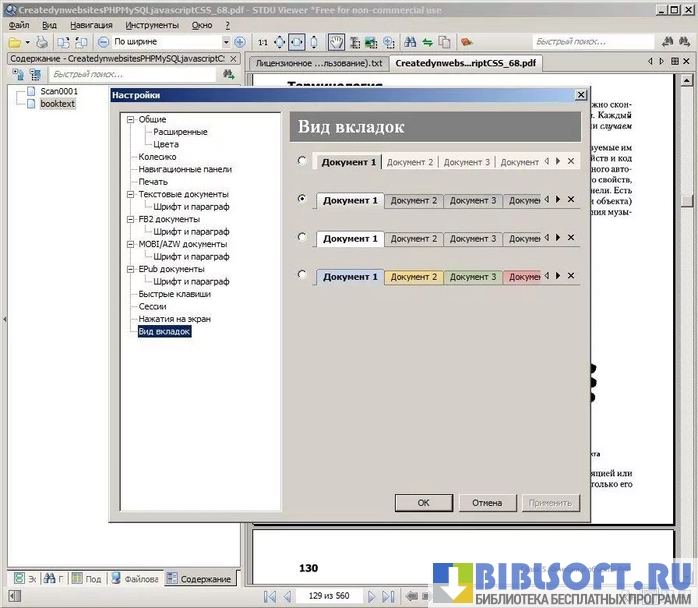698x608 pixels.
Task: Collapse the 'EPub документы' tree node
Action: click(129, 269)
